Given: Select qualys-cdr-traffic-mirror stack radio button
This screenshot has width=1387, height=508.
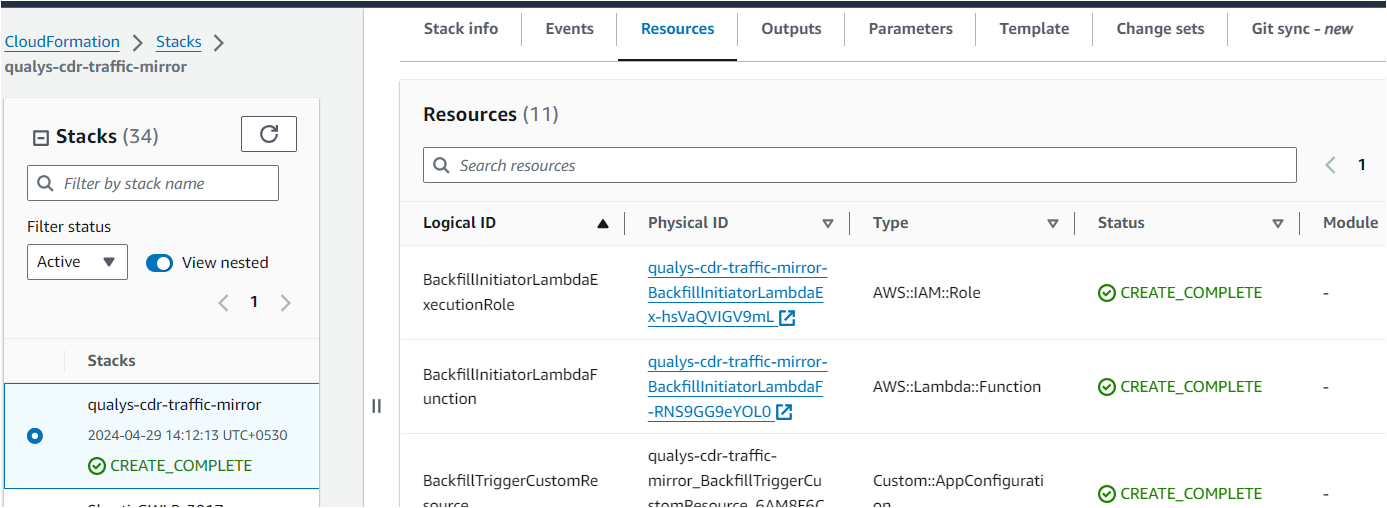Looking at the screenshot, I should (35, 436).
